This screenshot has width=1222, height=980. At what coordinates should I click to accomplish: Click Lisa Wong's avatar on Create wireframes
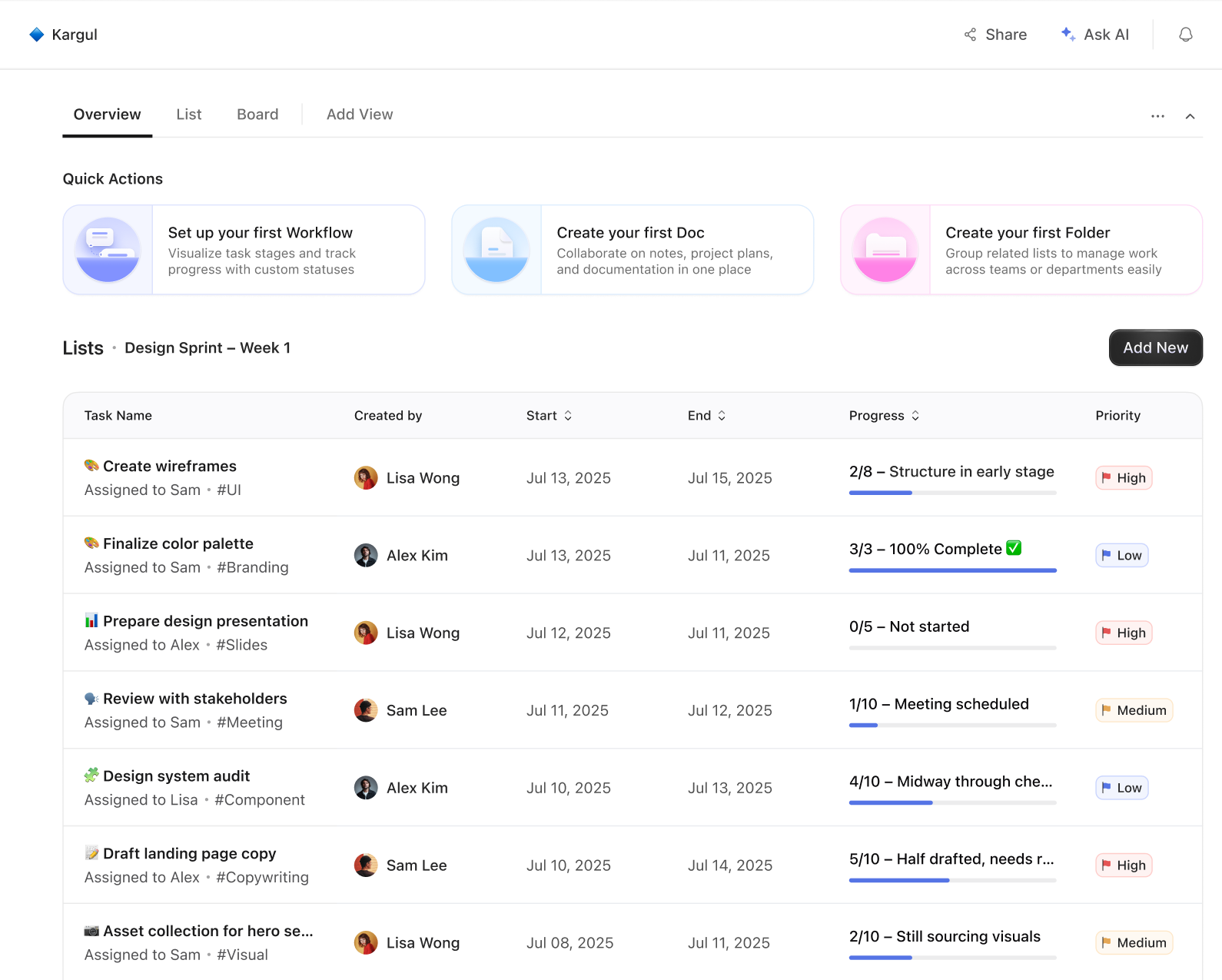tap(366, 478)
